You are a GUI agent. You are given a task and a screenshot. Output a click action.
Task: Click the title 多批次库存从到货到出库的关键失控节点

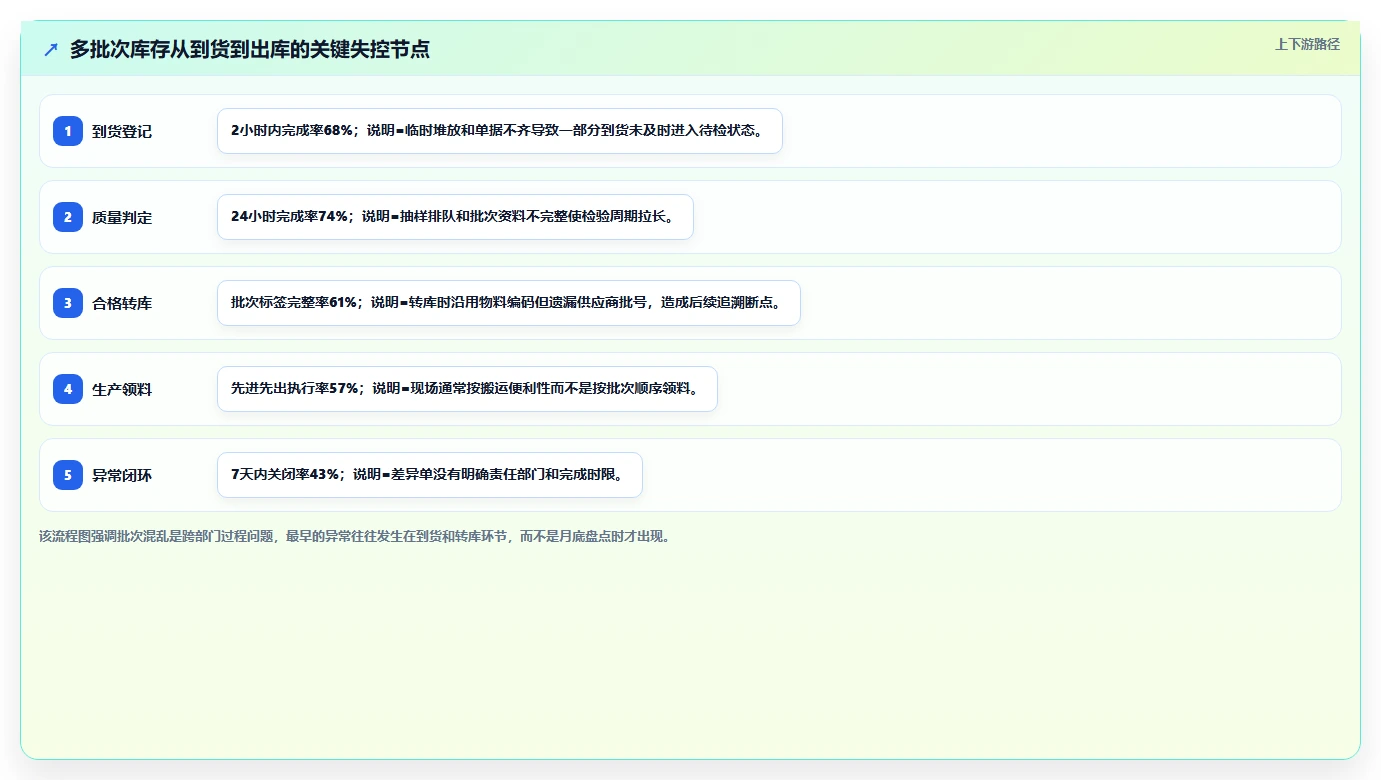click(250, 49)
